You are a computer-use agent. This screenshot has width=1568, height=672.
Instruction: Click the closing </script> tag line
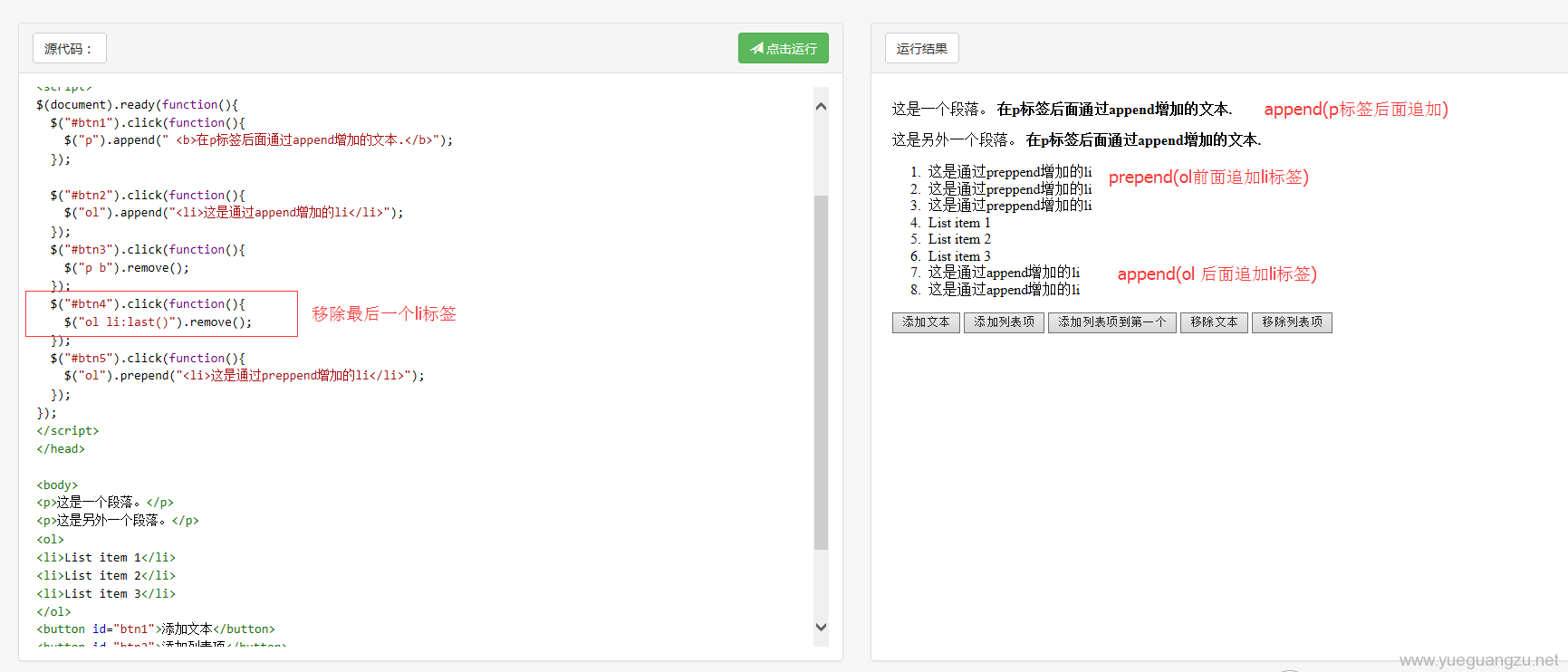[x=68, y=430]
